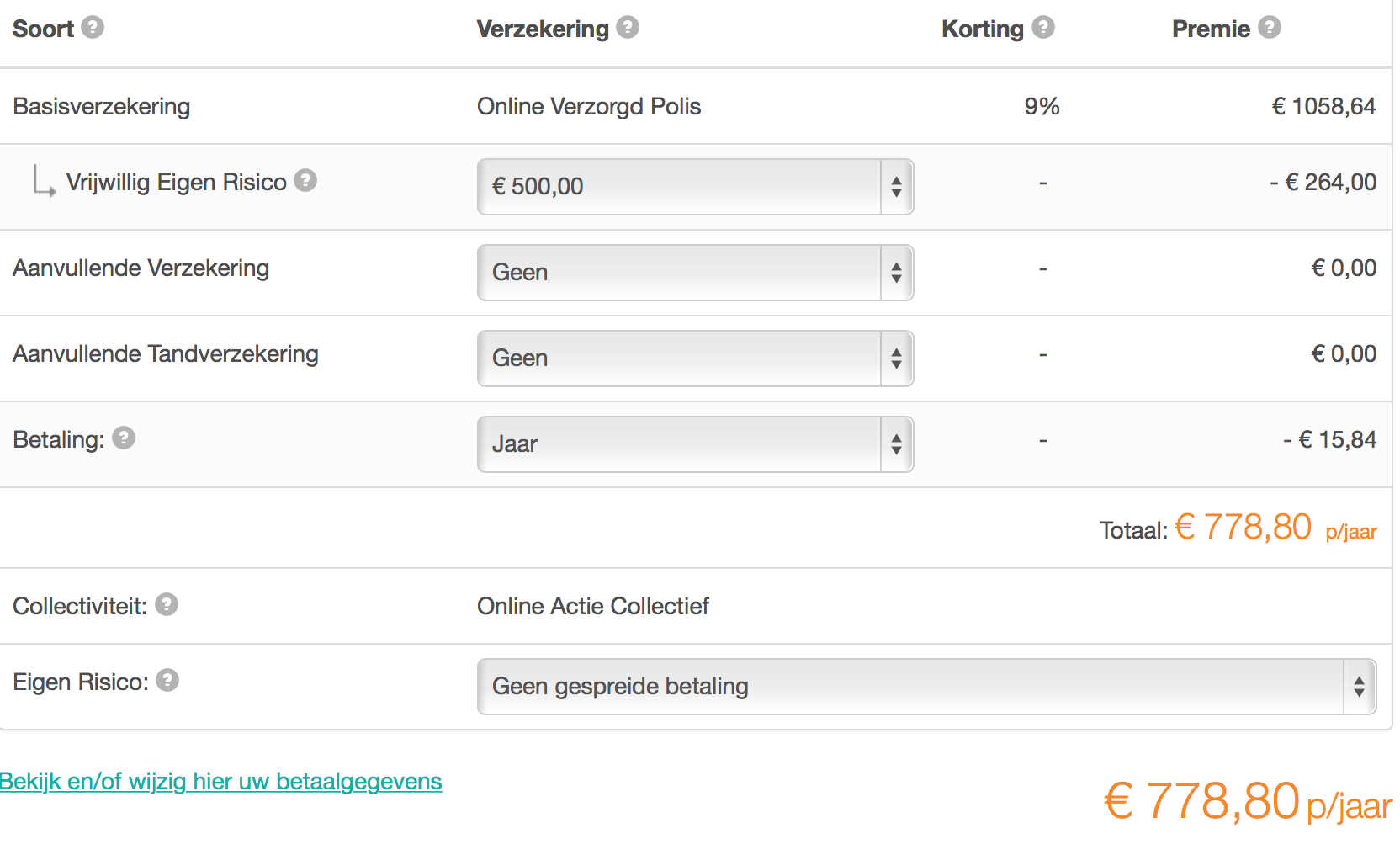Expand the Aanvullende Tandverzekering dropdown

coord(695,358)
